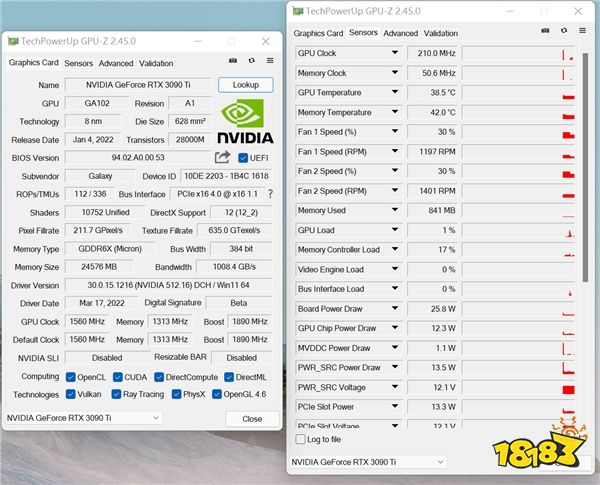Click the Driver Version field

click(168, 285)
